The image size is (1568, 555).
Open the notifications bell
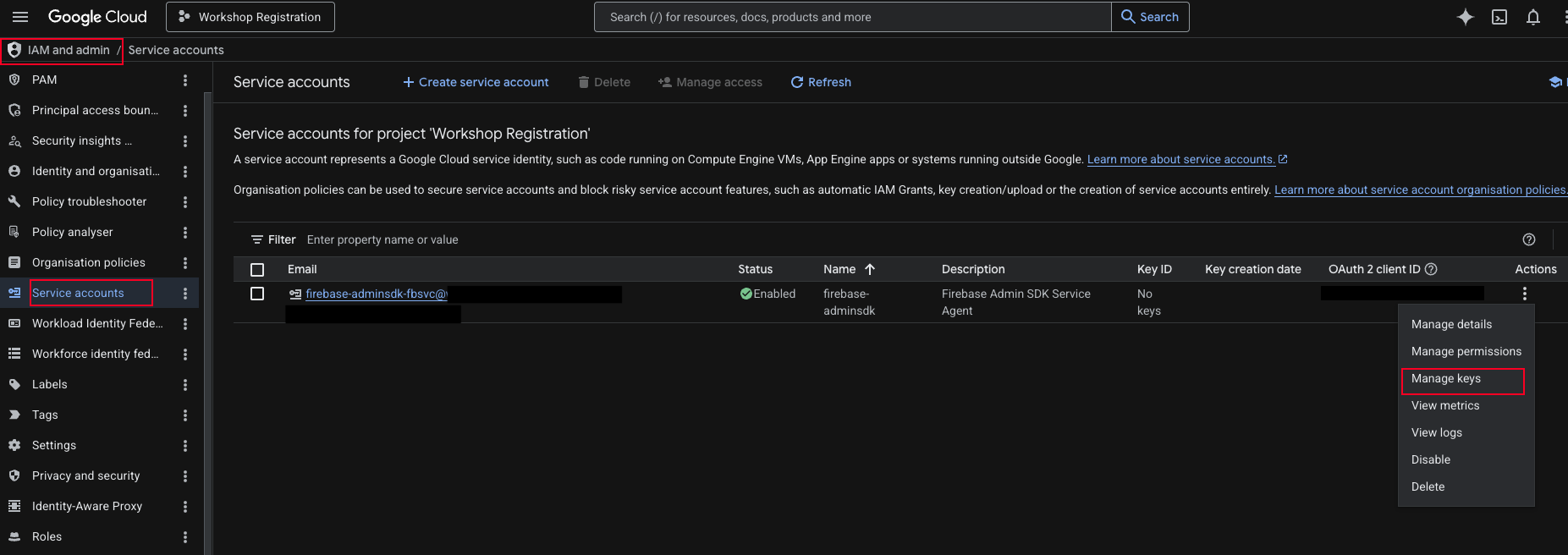point(1533,17)
